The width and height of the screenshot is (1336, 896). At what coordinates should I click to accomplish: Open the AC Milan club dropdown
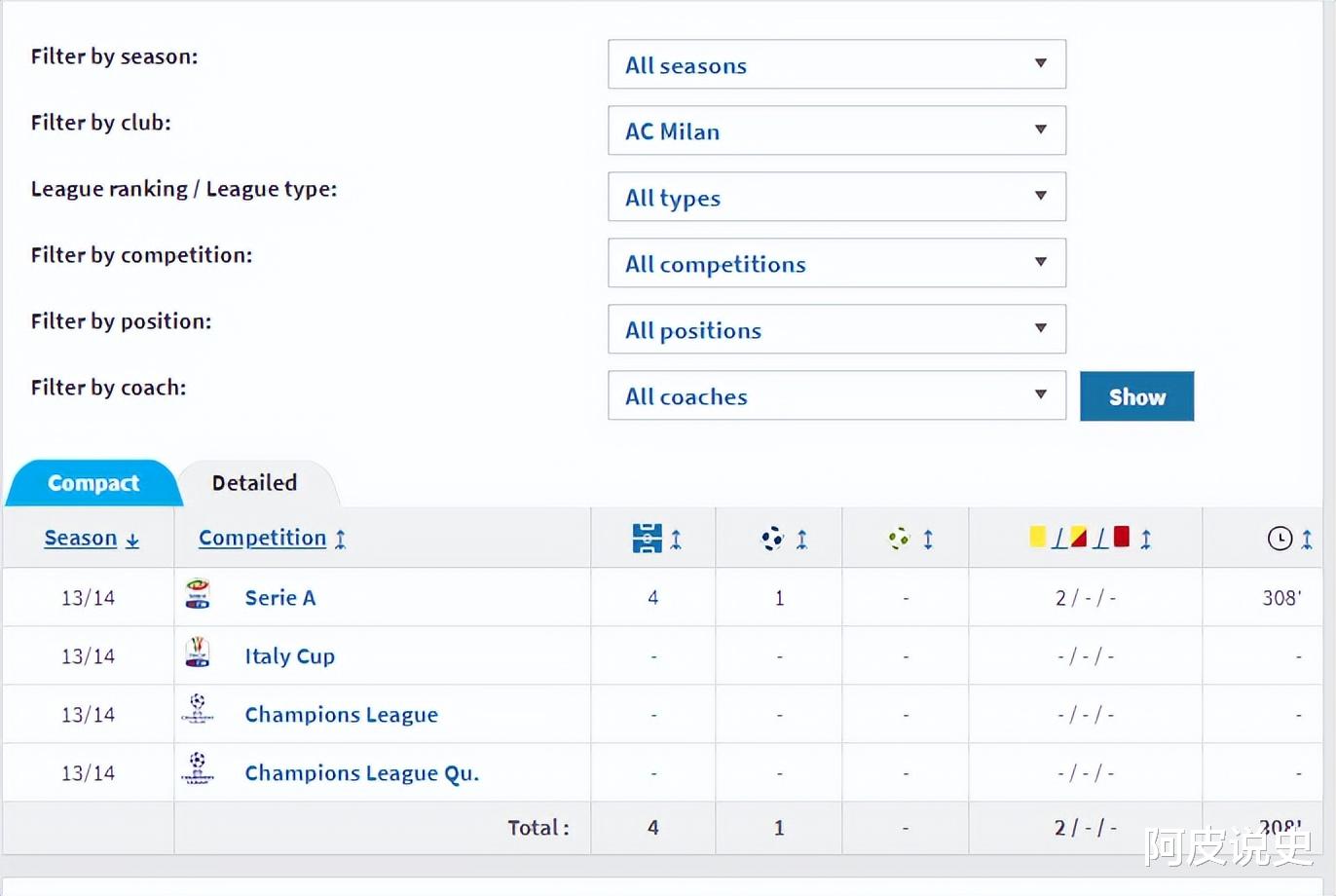pos(836,131)
